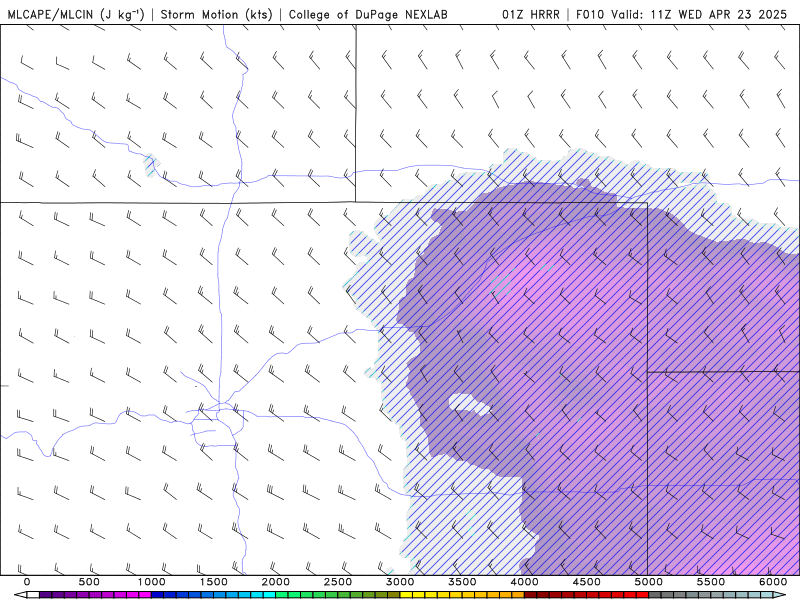Click the colorbar label 4000
The width and height of the screenshot is (800, 600).
coord(525,582)
